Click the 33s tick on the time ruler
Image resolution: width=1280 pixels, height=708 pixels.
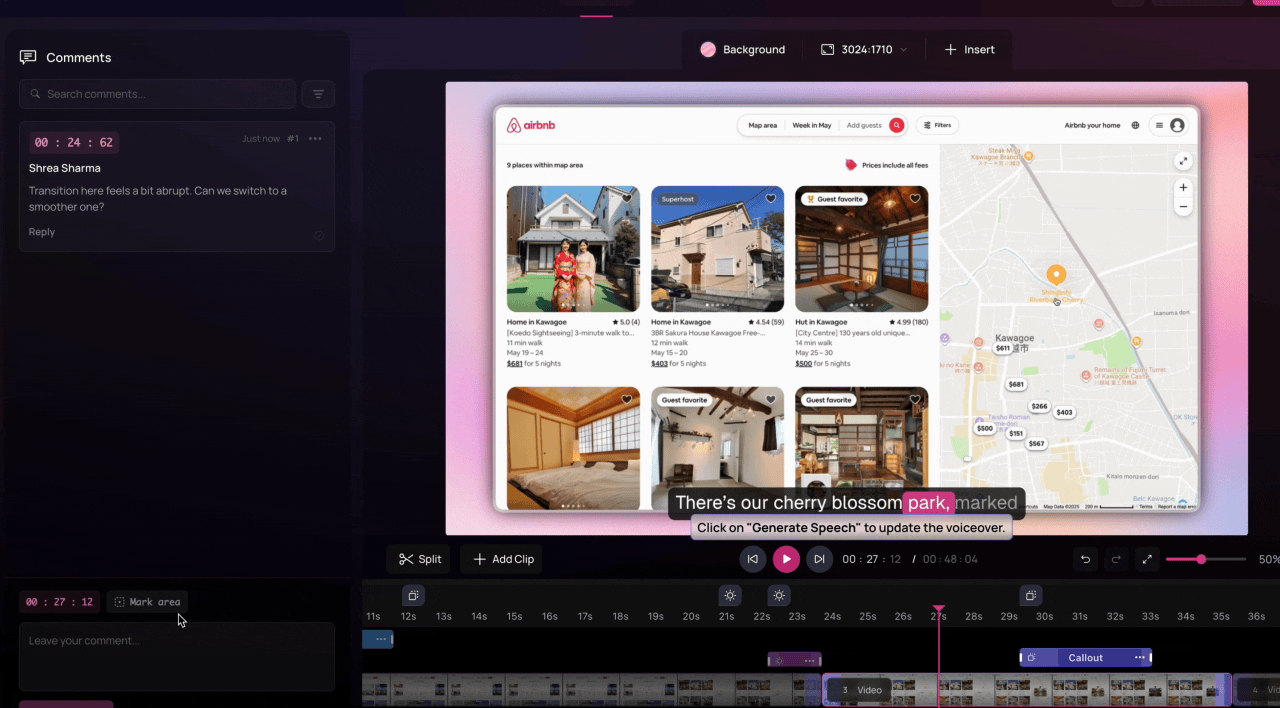(x=1150, y=616)
